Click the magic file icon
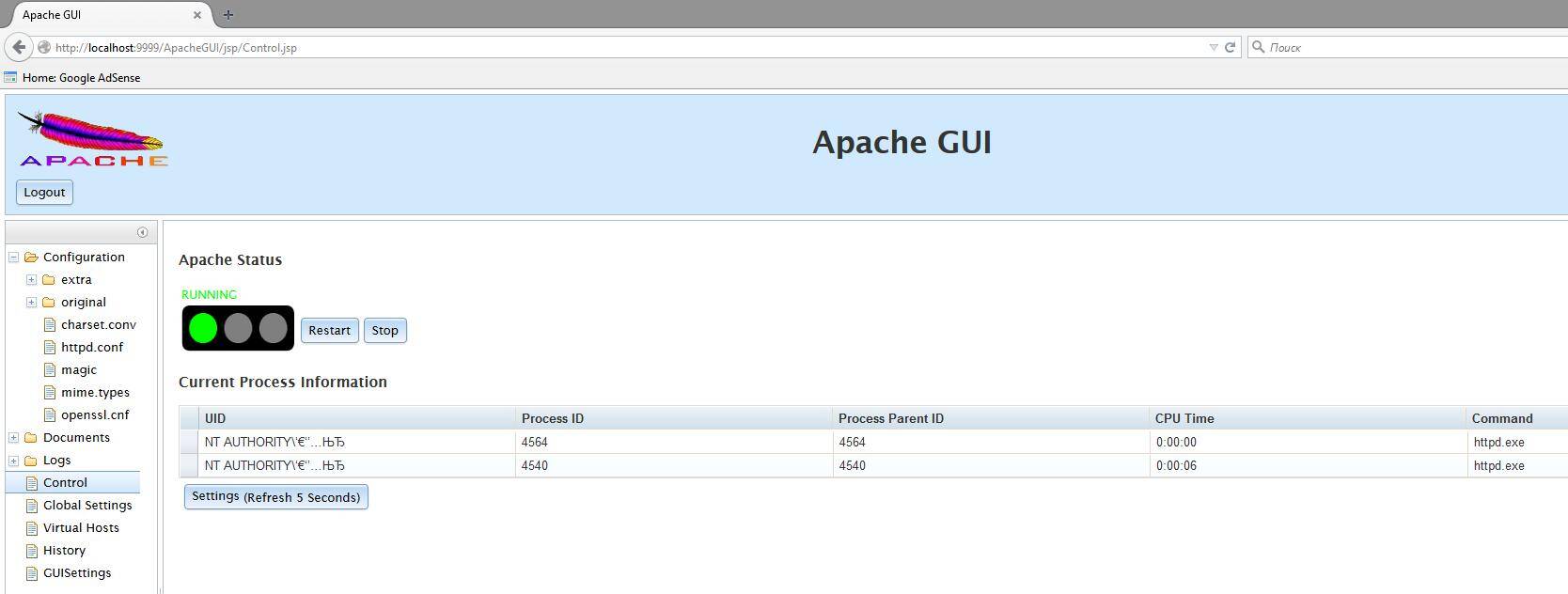This screenshot has height=594, width=1568. pos(50,369)
